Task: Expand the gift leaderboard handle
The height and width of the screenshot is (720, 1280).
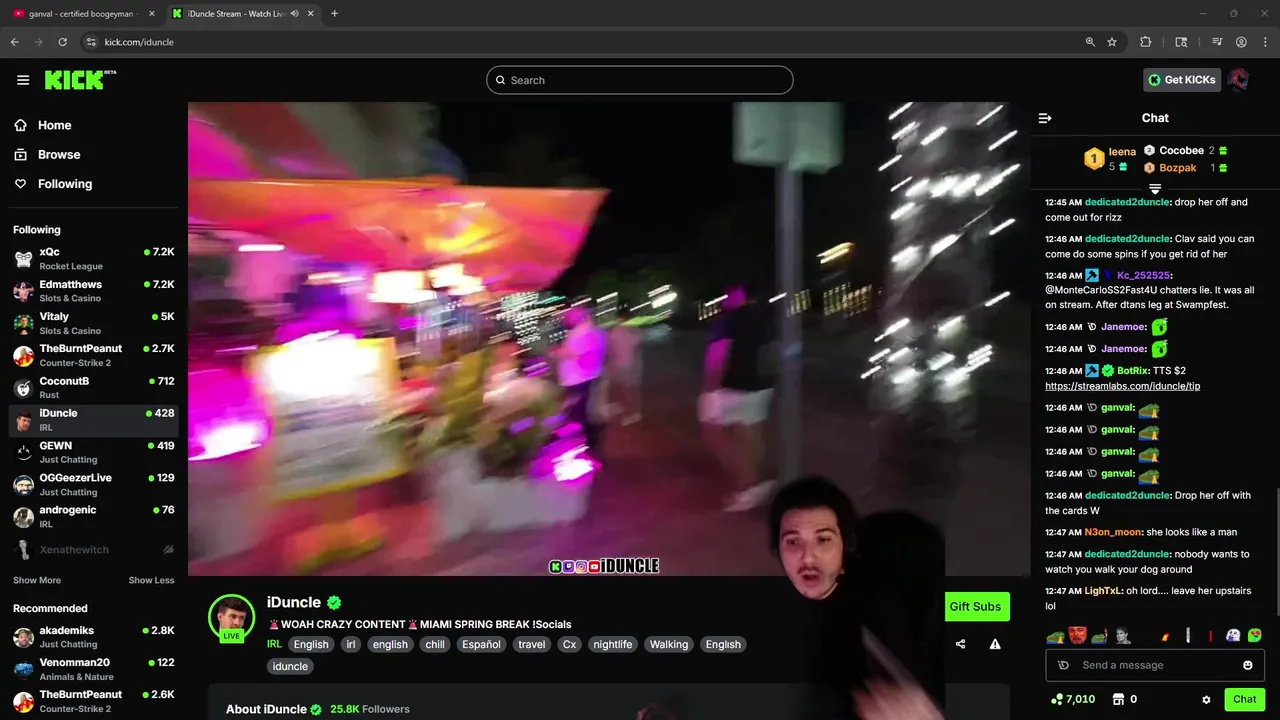Action: pos(1155,188)
